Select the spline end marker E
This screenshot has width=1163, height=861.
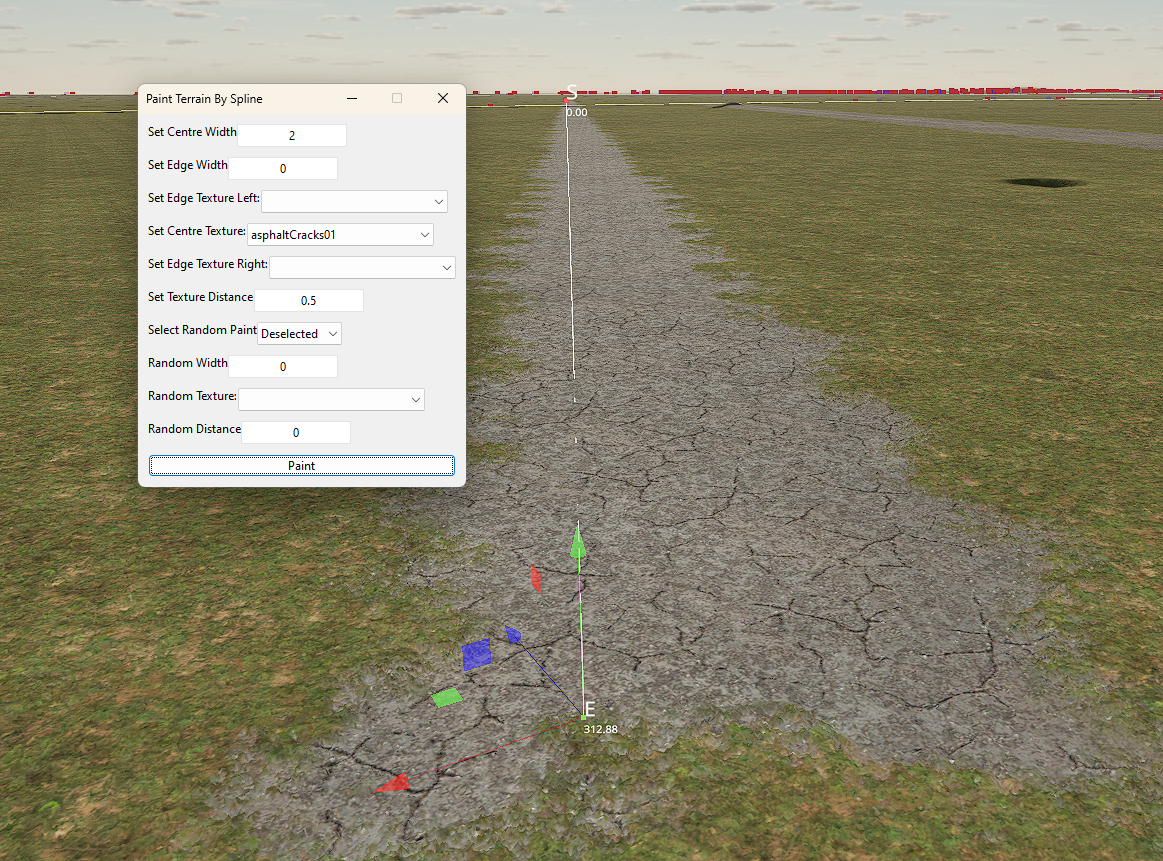590,709
